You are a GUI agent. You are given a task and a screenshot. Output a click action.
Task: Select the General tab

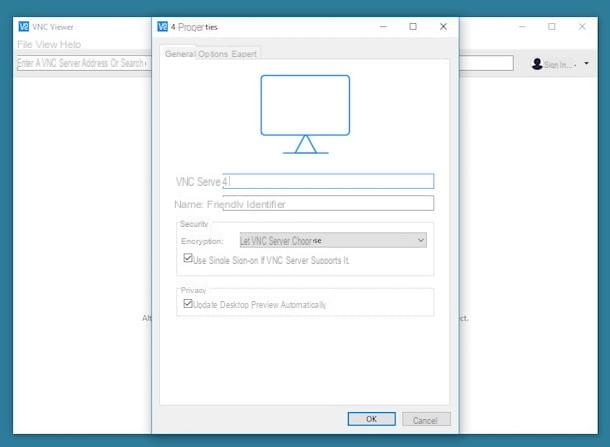[180, 54]
